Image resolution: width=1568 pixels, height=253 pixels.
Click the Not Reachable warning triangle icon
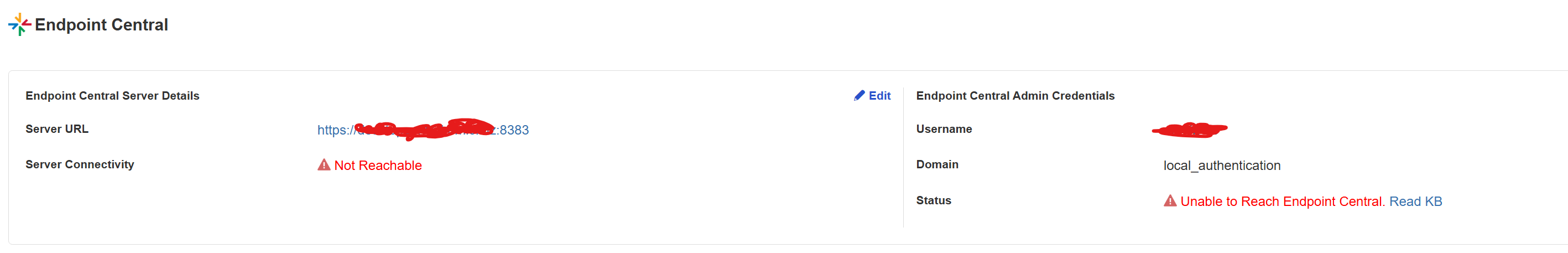pyautogui.click(x=324, y=165)
